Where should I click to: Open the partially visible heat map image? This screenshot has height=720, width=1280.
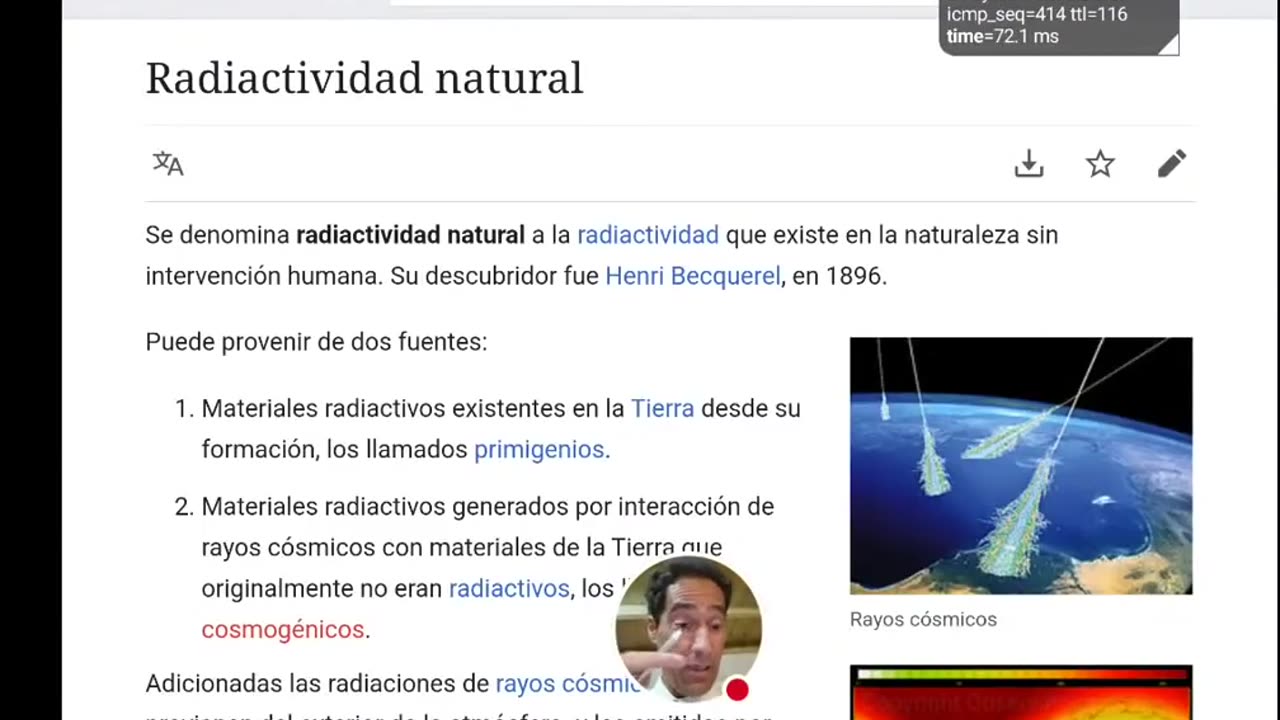pyautogui.click(x=1021, y=692)
